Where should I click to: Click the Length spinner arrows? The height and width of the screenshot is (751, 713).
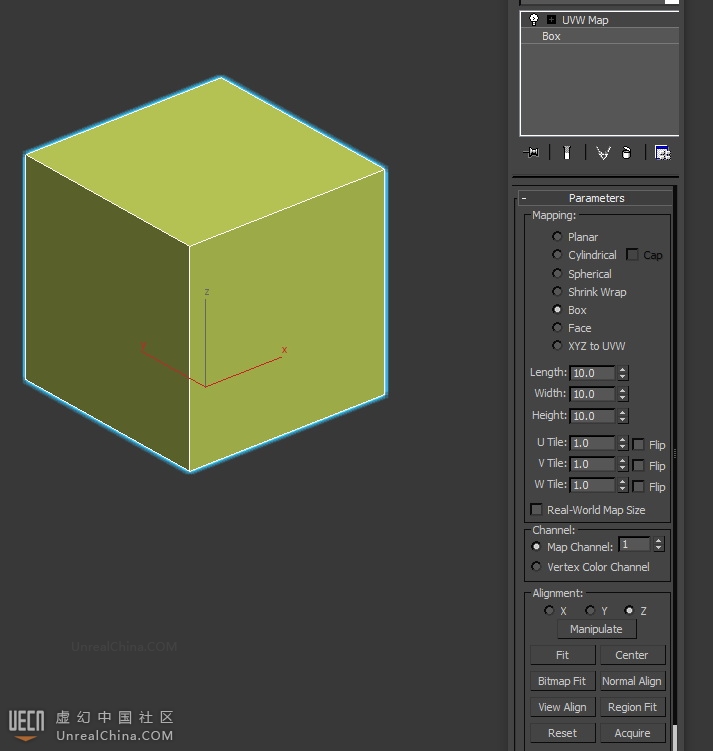(x=622, y=373)
